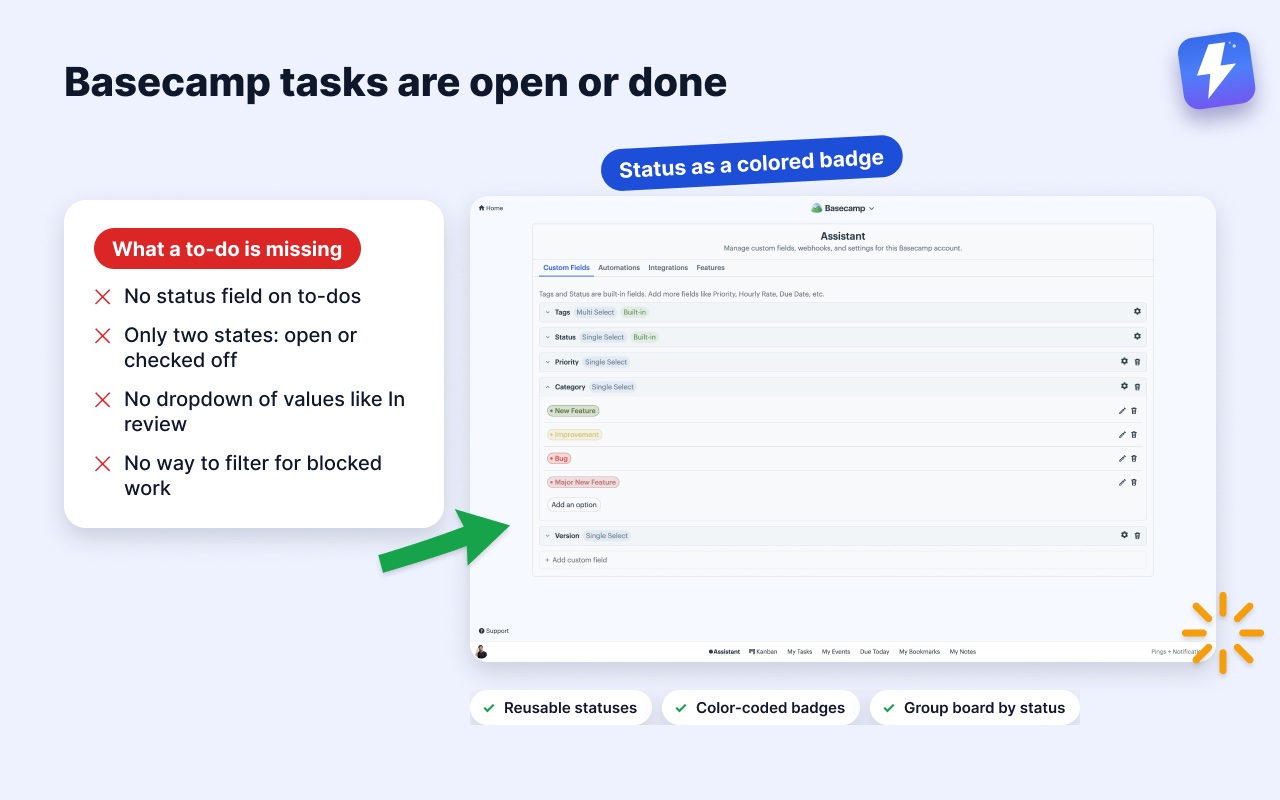Delete the Version field with trash icon
Image resolution: width=1280 pixels, height=800 pixels.
pyautogui.click(x=1137, y=536)
